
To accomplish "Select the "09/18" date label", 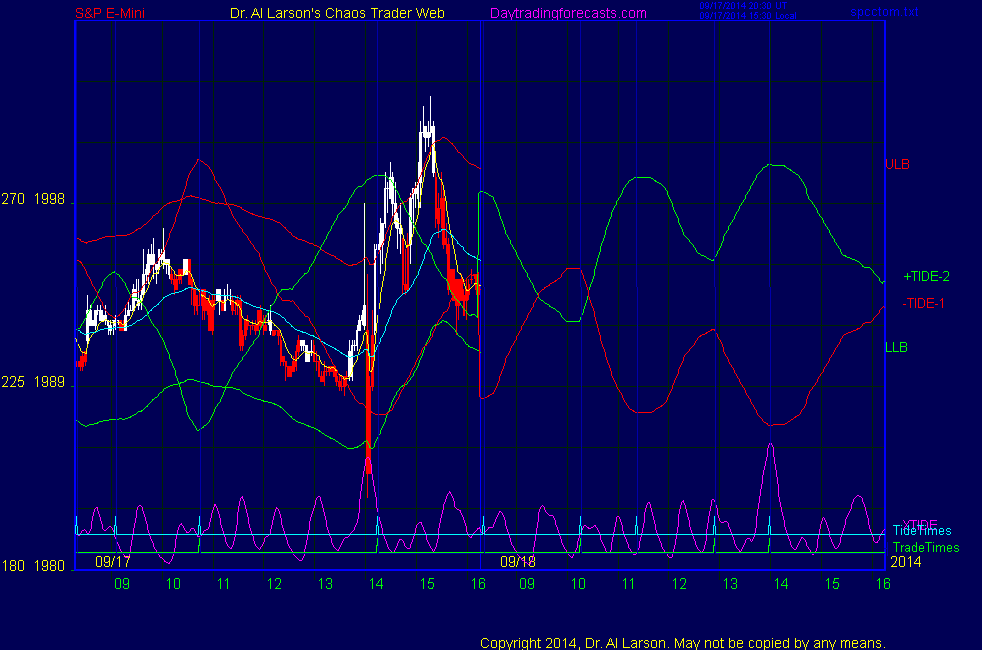I will click(x=518, y=562).
